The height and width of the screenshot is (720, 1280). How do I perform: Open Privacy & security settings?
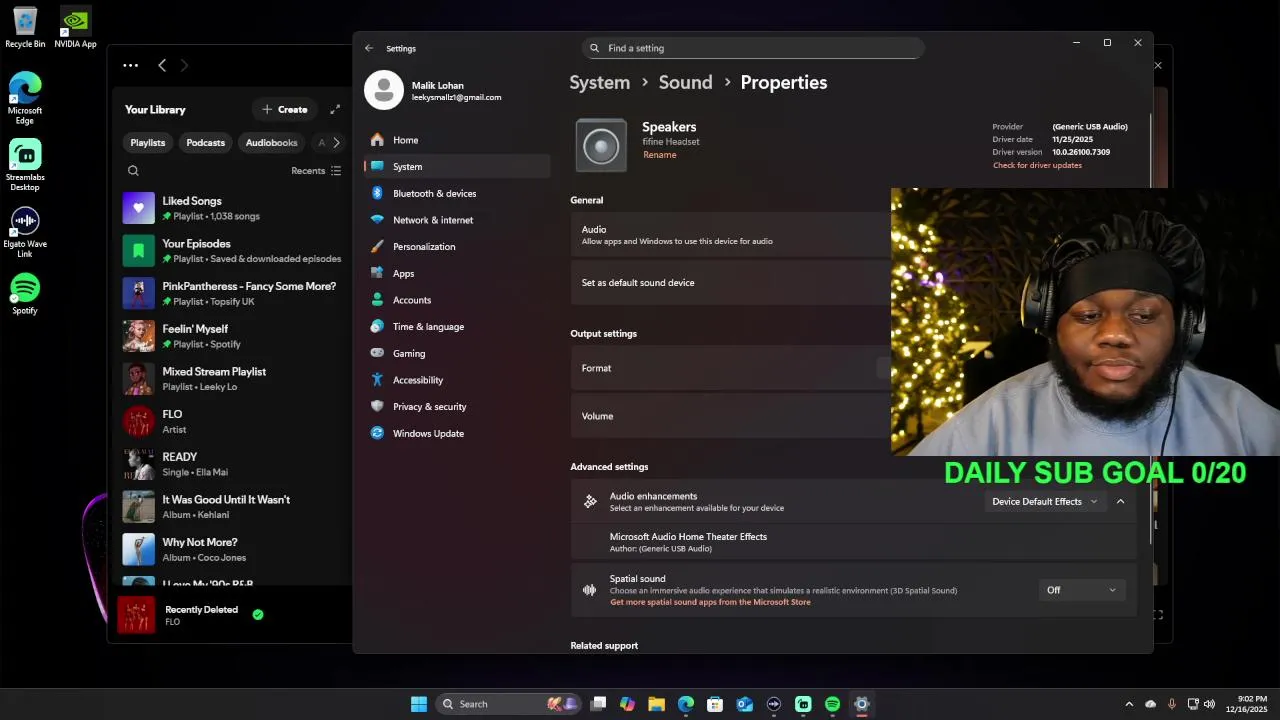click(457, 407)
